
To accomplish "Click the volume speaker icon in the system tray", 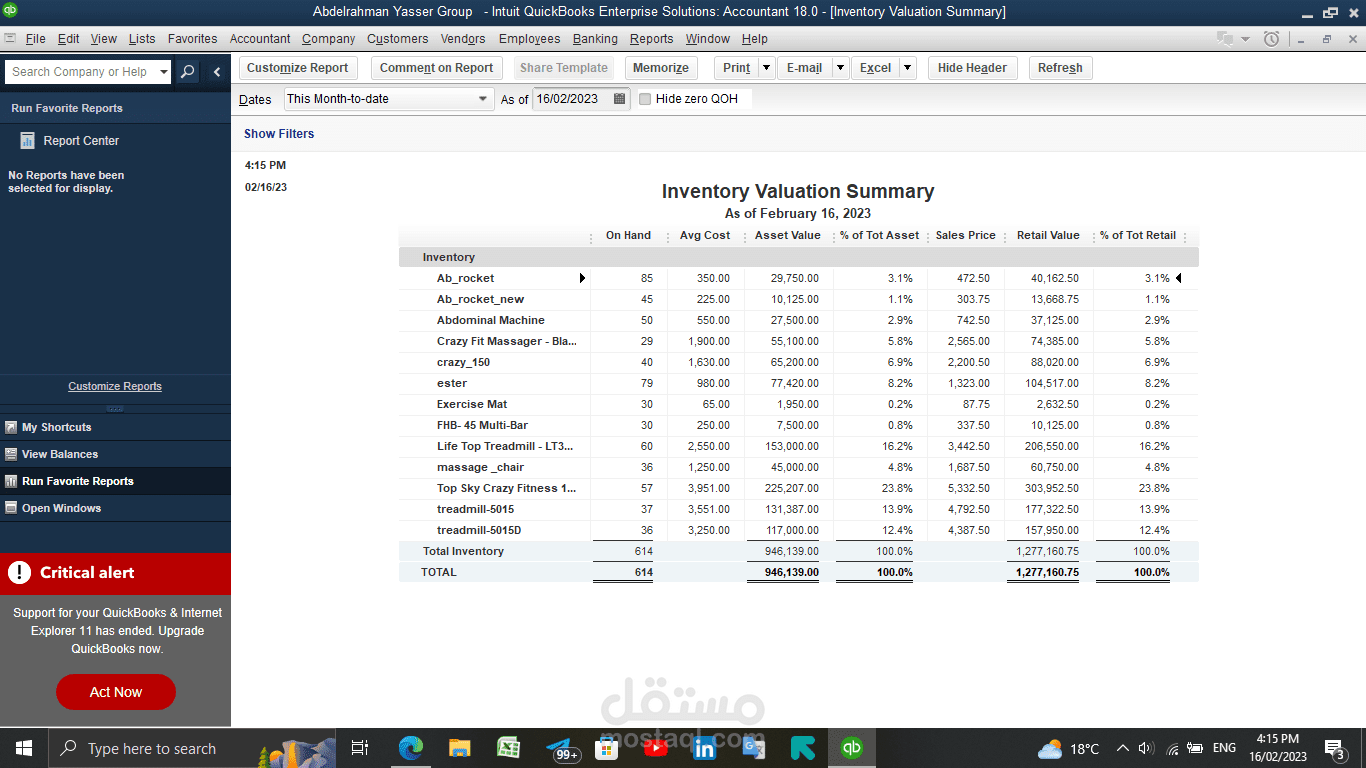I will pos(1146,748).
